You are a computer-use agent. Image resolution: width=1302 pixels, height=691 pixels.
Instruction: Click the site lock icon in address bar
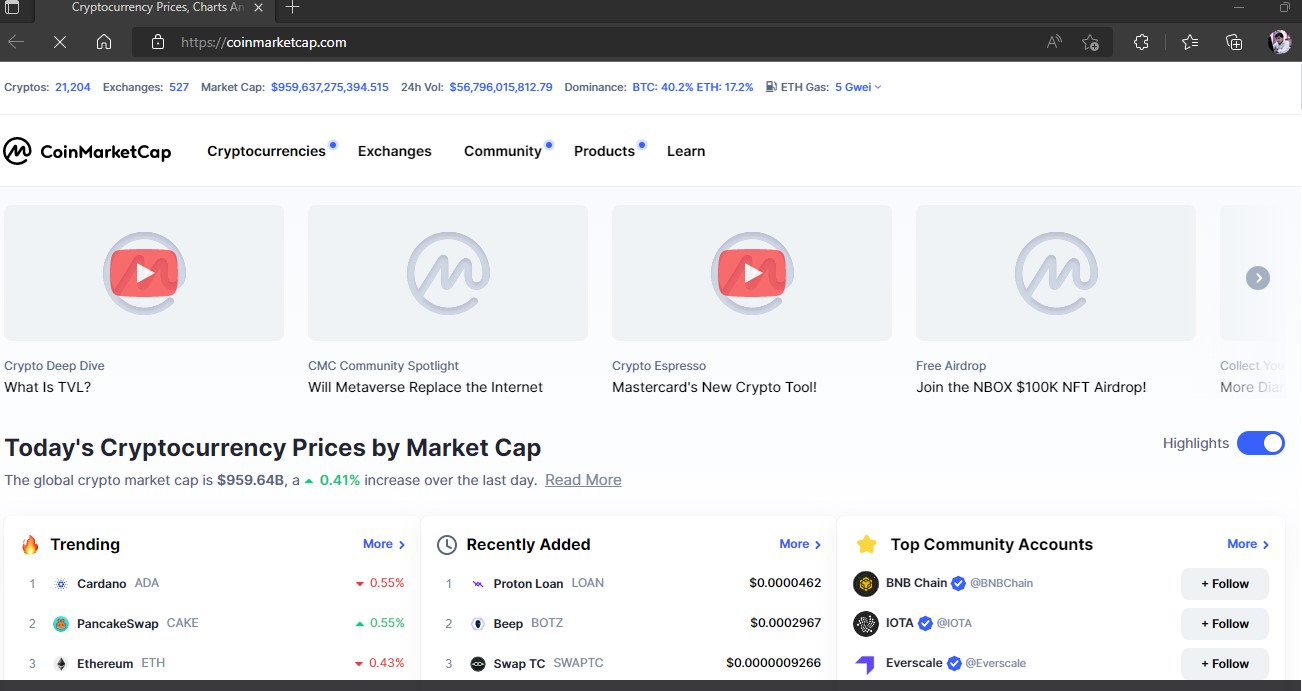click(157, 42)
